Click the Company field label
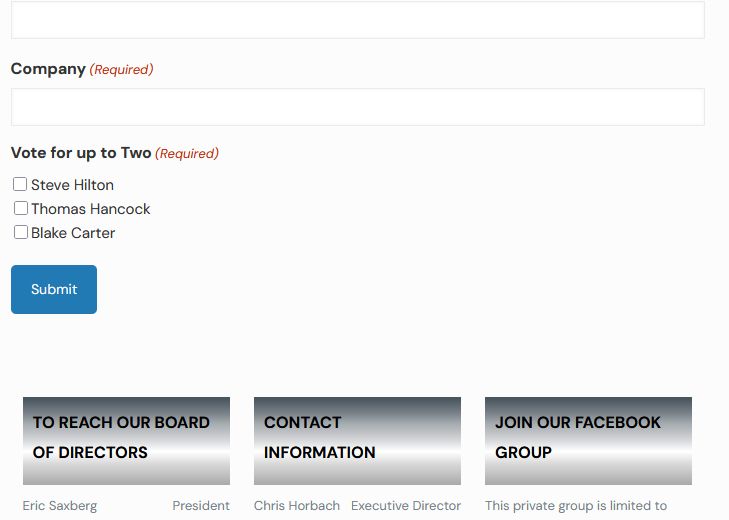 click(x=48, y=69)
